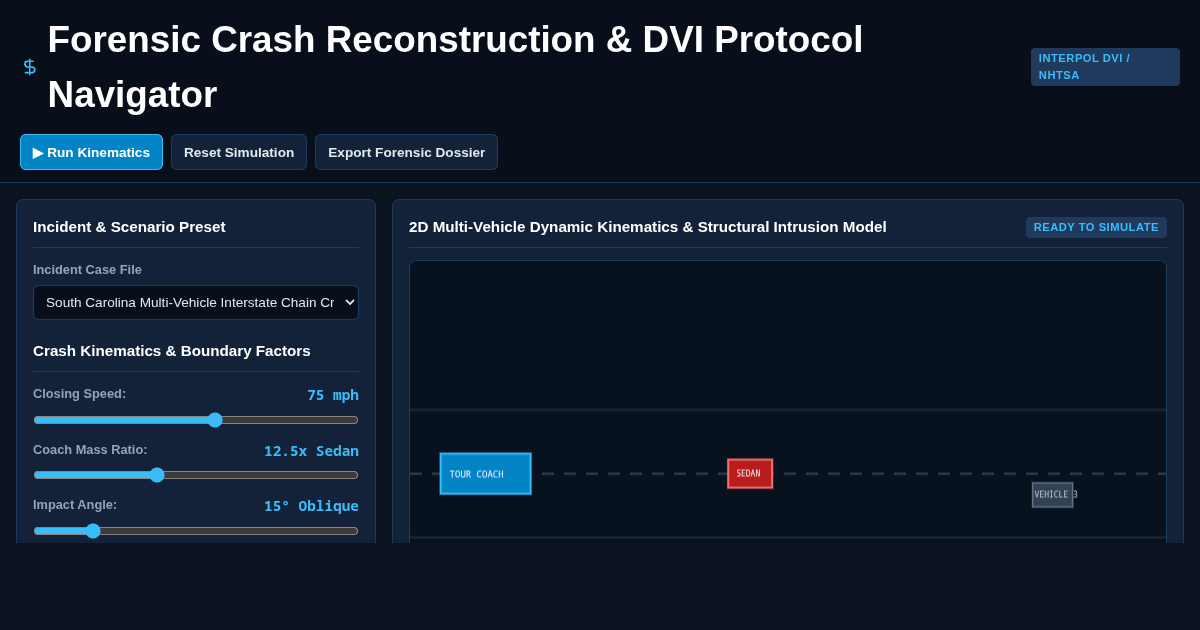Select the red Sedan vehicle block

coord(750,474)
